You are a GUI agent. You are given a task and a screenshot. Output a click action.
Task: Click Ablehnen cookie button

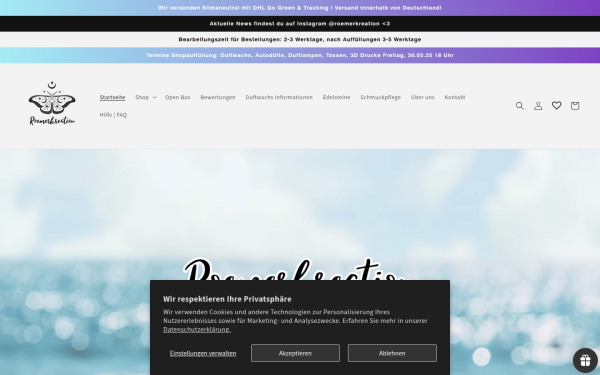tap(392, 353)
